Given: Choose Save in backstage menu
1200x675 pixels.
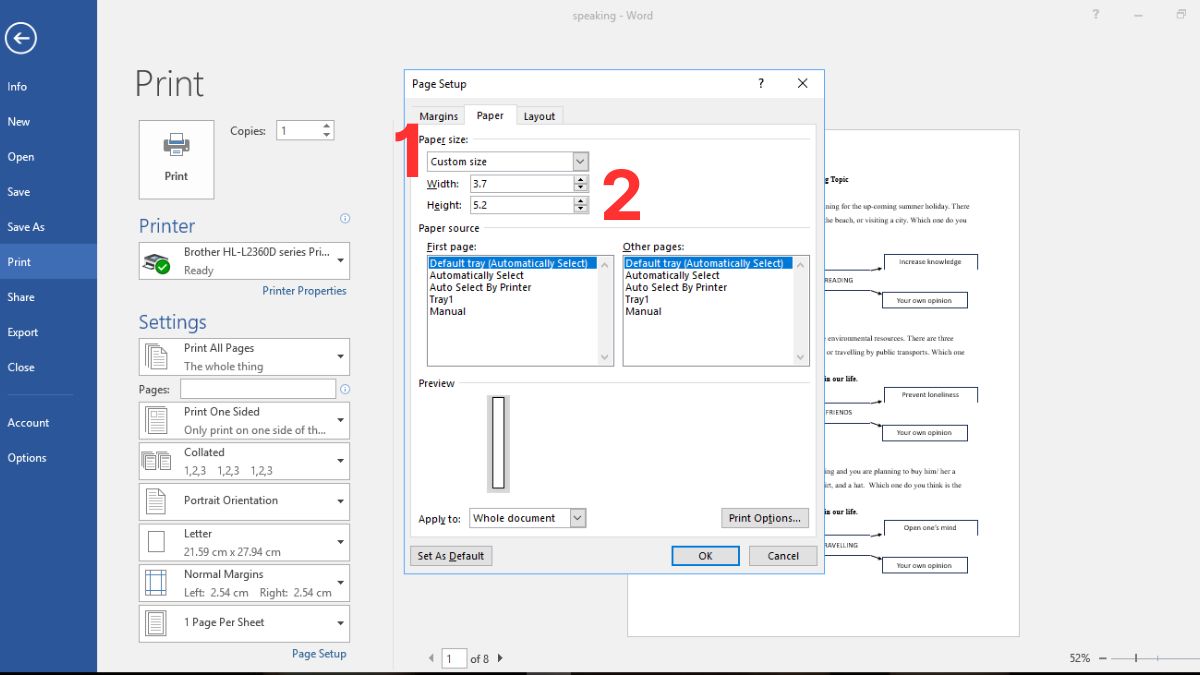Looking at the screenshot, I should pos(48,192).
